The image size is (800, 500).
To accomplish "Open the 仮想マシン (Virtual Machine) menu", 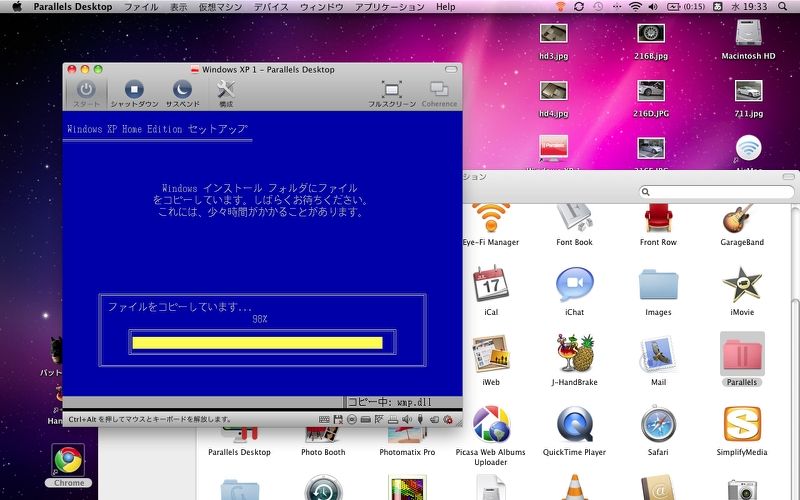I will [220, 7].
